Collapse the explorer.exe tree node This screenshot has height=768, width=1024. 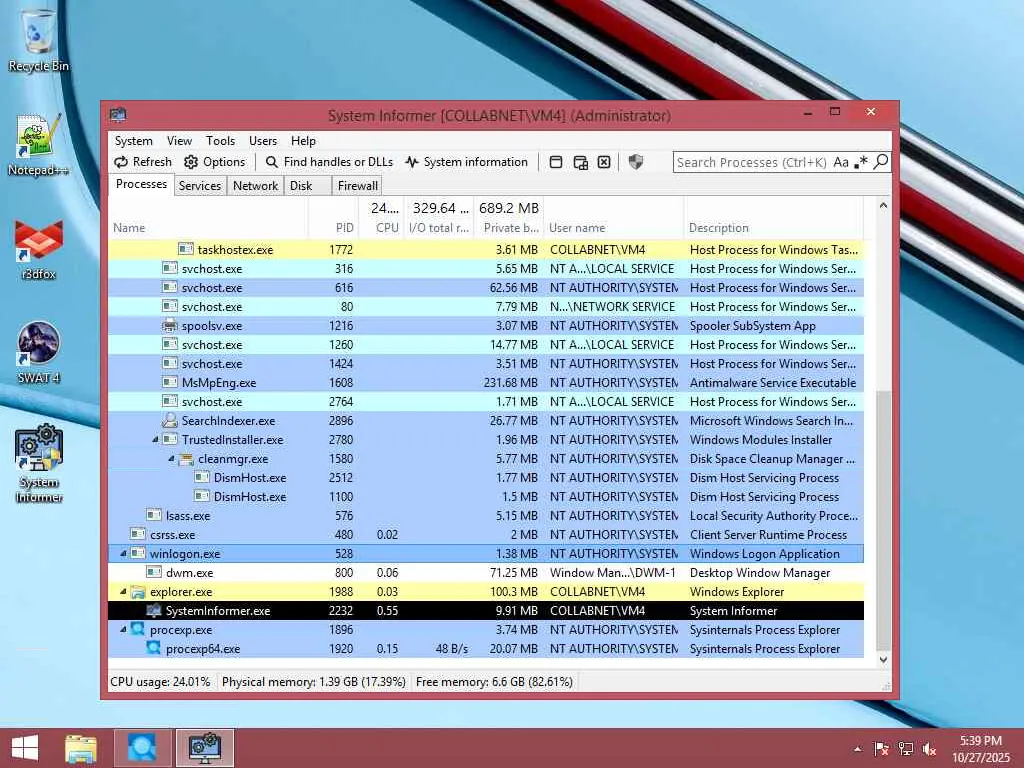click(x=123, y=592)
